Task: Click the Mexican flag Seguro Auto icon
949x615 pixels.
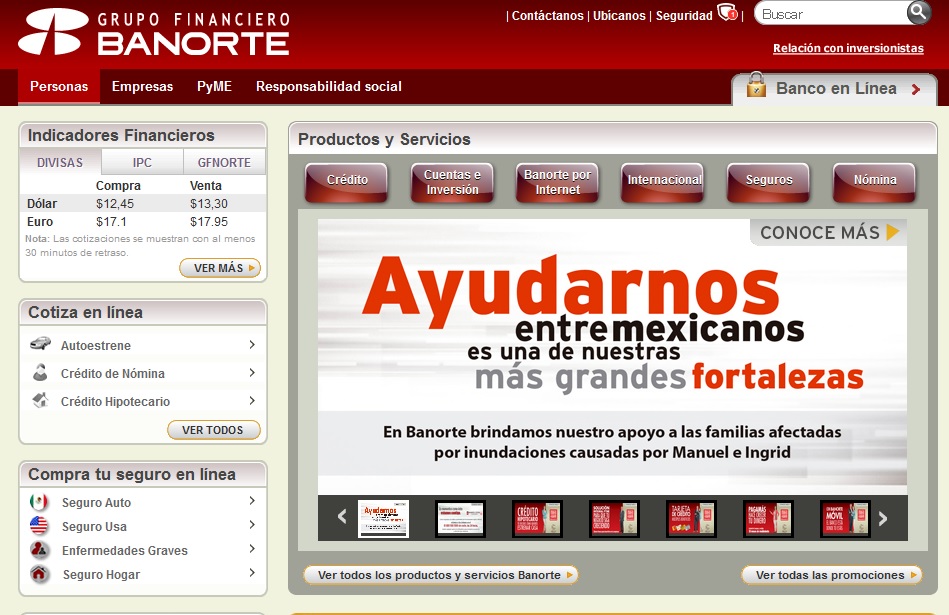Action: (39, 502)
